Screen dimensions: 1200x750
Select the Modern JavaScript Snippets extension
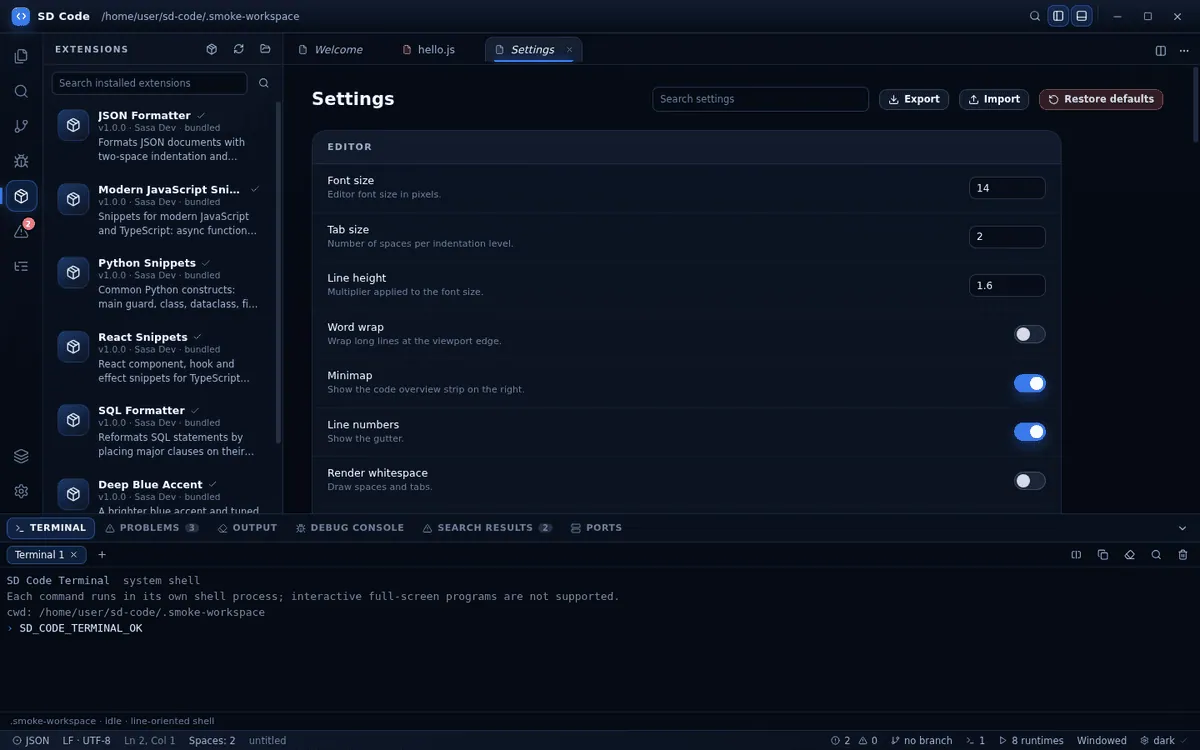[161, 209]
